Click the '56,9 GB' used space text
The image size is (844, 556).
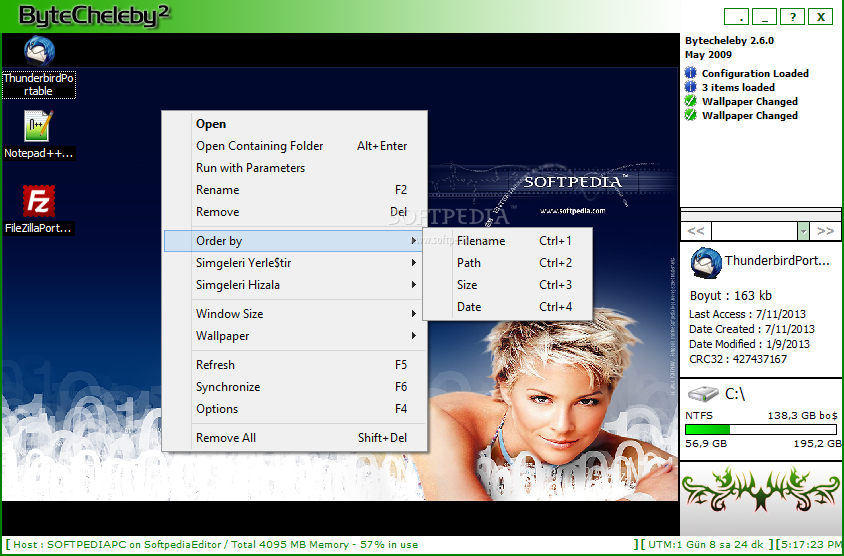pyautogui.click(x=706, y=444)
